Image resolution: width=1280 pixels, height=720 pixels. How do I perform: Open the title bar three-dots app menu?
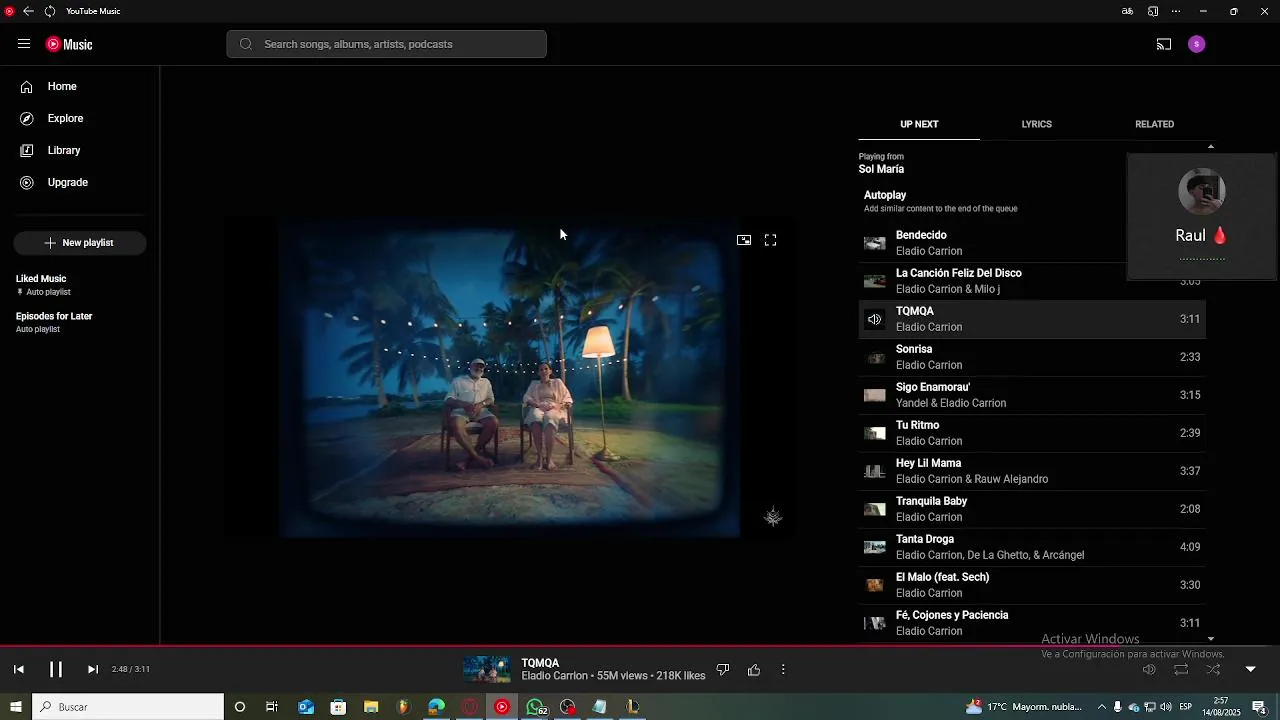[x=1176, y=11]
